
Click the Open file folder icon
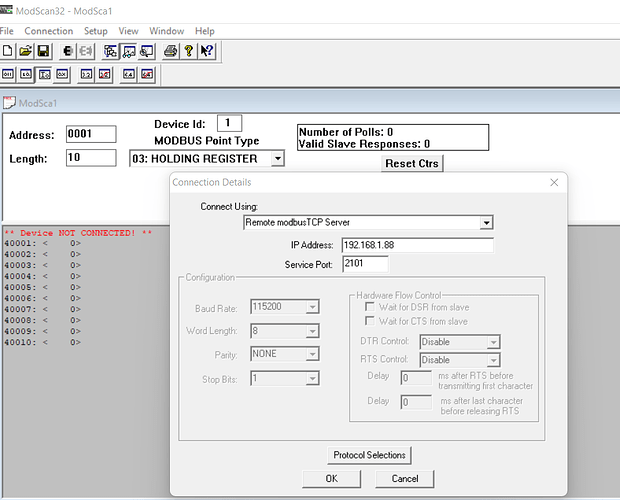25,51
